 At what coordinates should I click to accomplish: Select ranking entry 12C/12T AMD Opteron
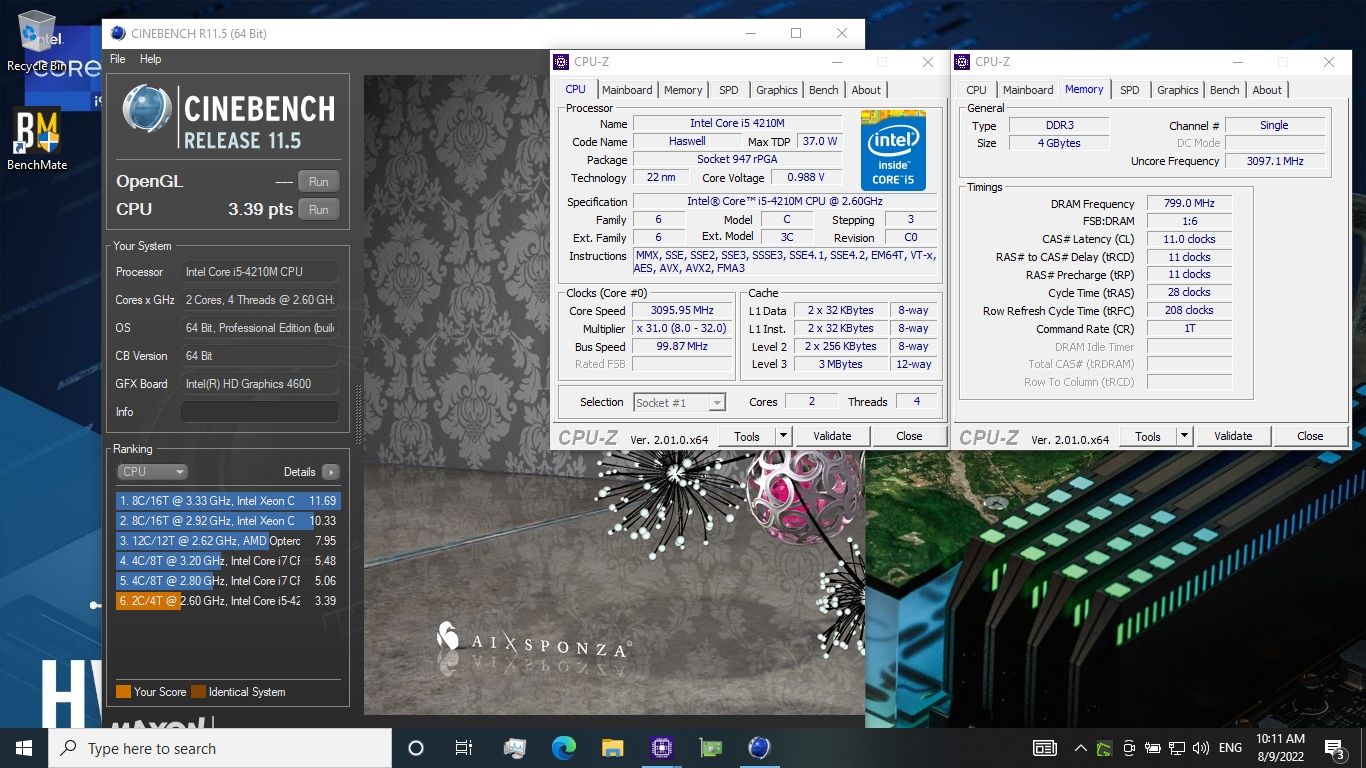pyautogui.click(x=228, y=541)
